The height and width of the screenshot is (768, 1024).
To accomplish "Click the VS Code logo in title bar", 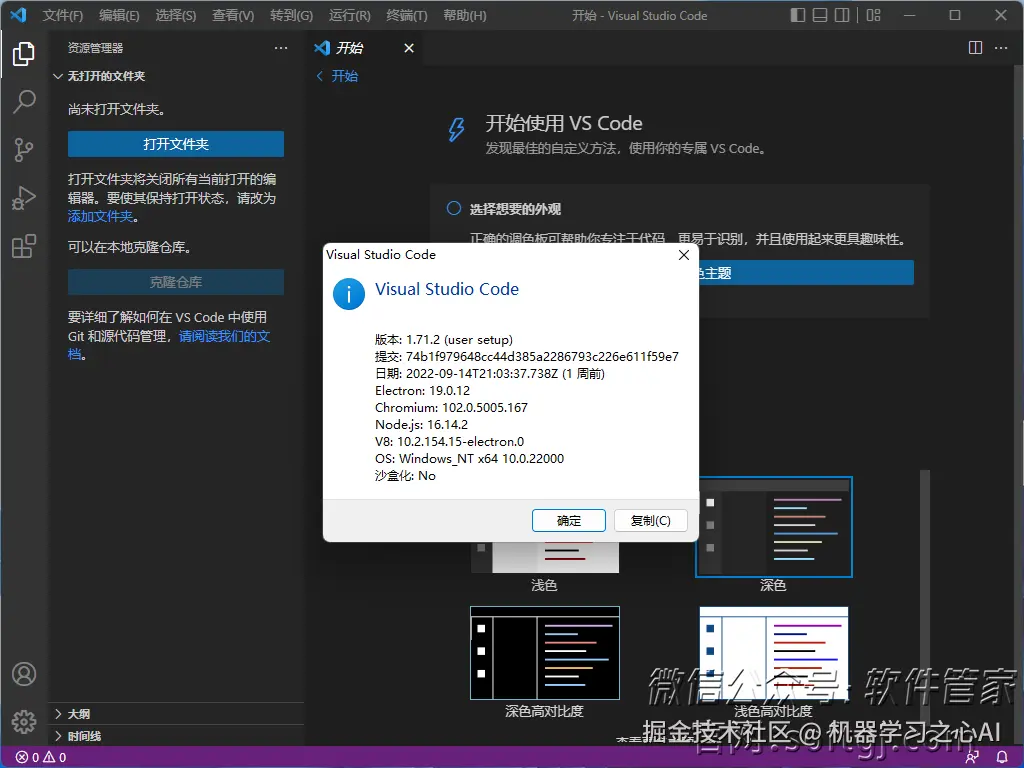I will [18, 14].
